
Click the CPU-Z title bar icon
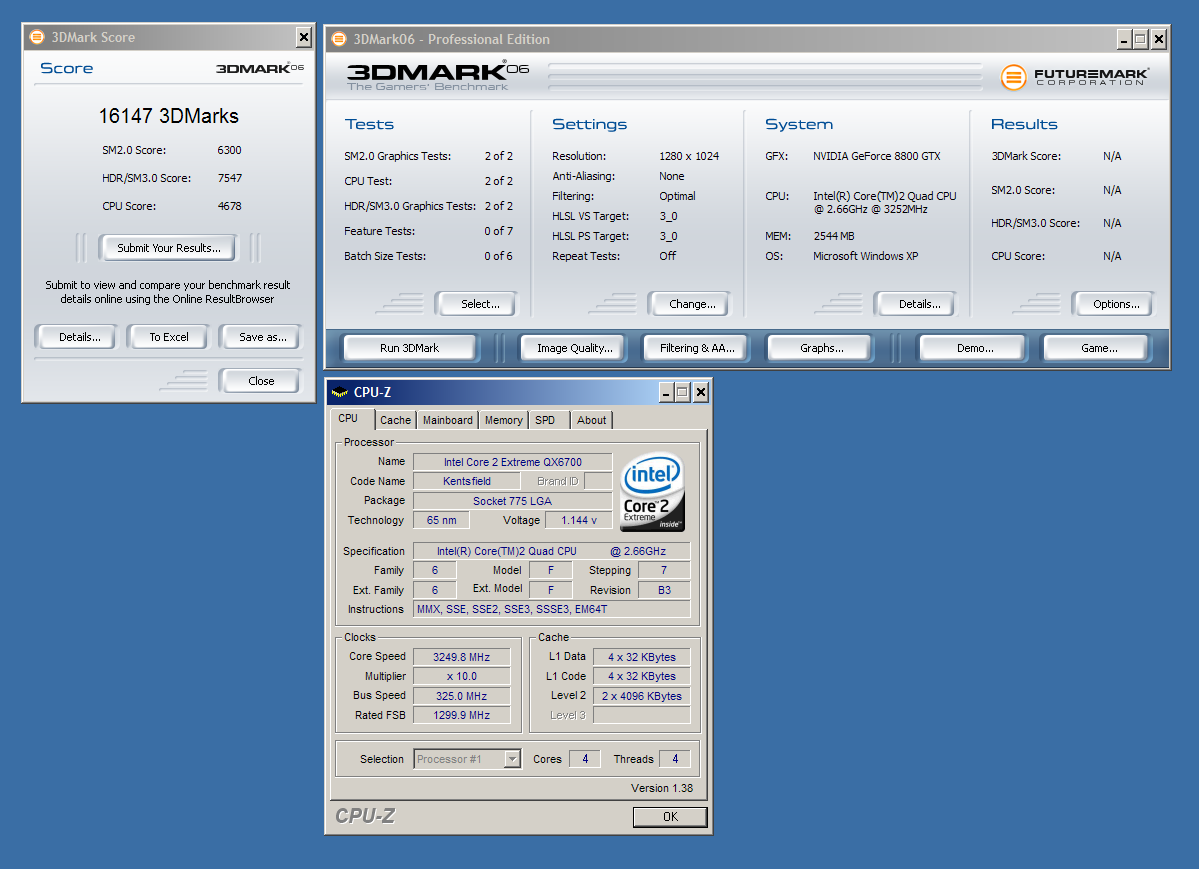(x=340, y=392)
